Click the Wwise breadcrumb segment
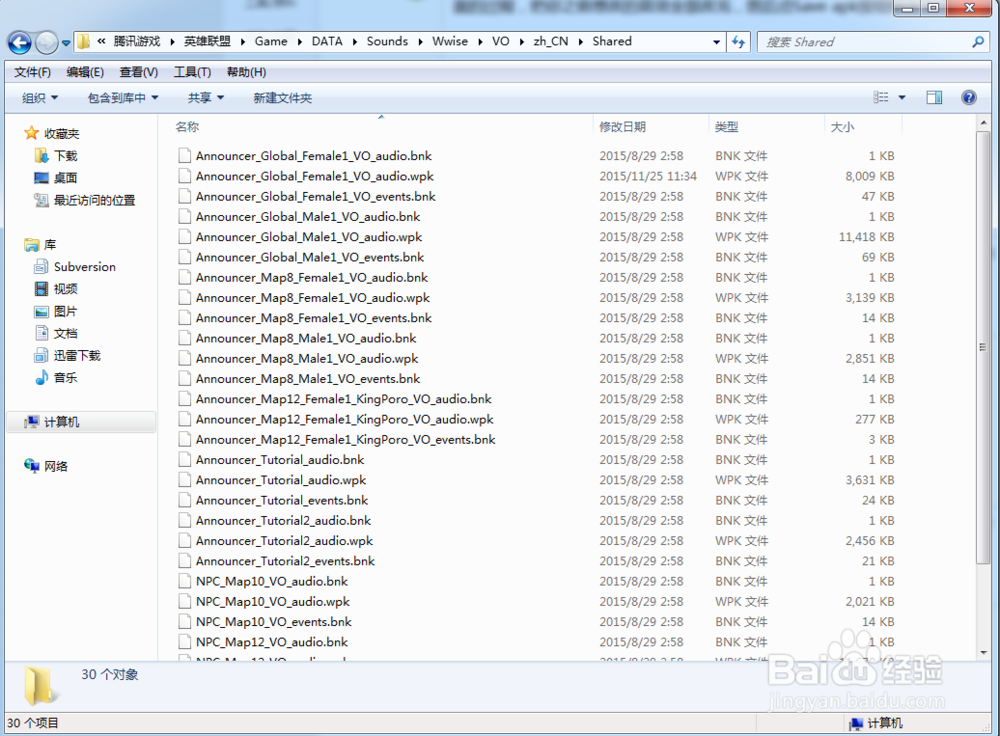 tap(450, 41)
